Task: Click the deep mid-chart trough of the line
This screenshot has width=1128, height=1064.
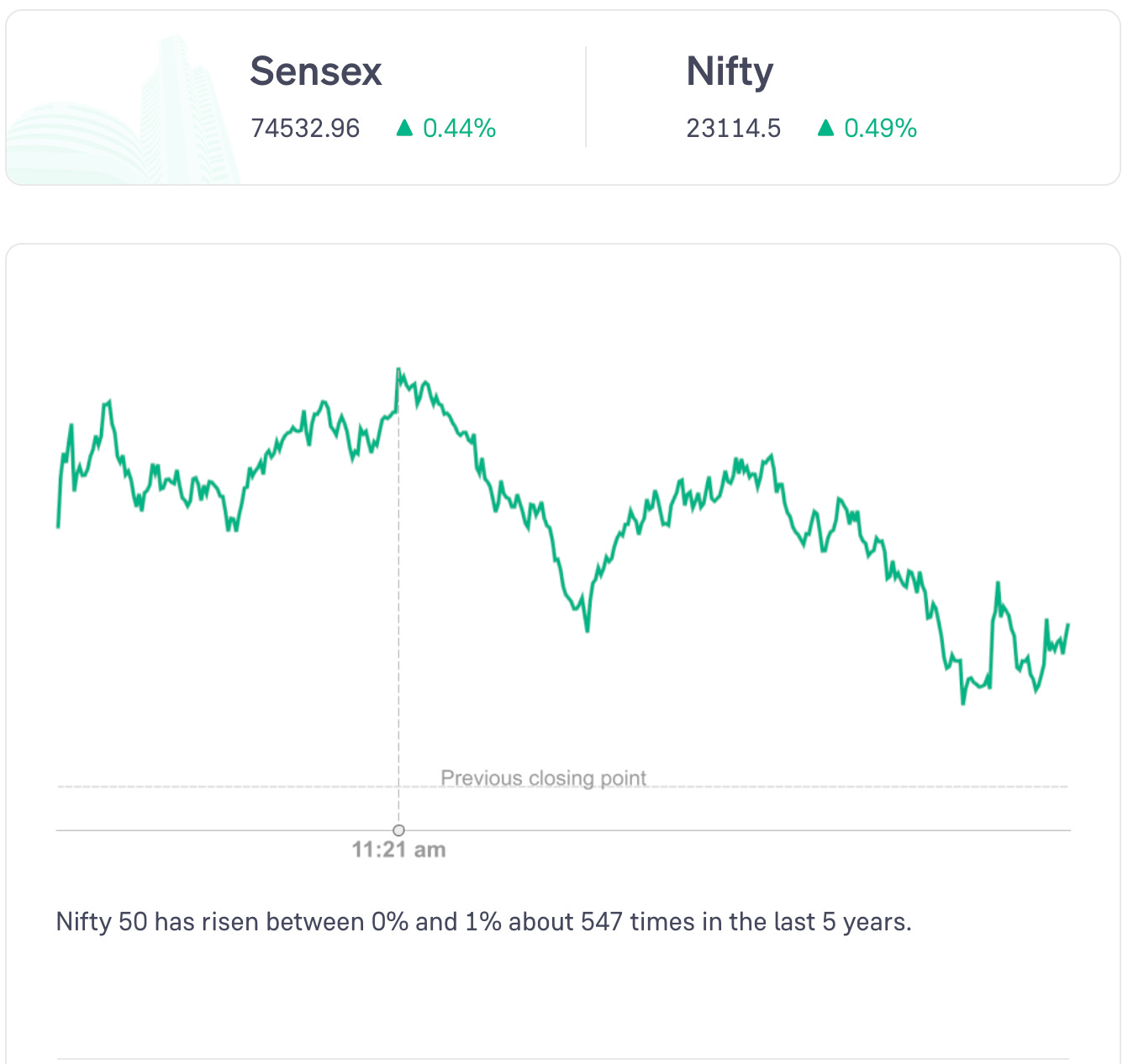Action: point(587,629)
